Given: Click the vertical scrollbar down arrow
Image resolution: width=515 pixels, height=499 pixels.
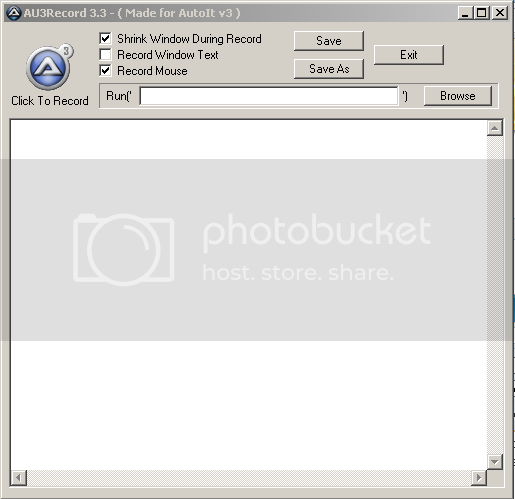Looking at the screenshot, I should pyautogui.click(x=495, y=462).
